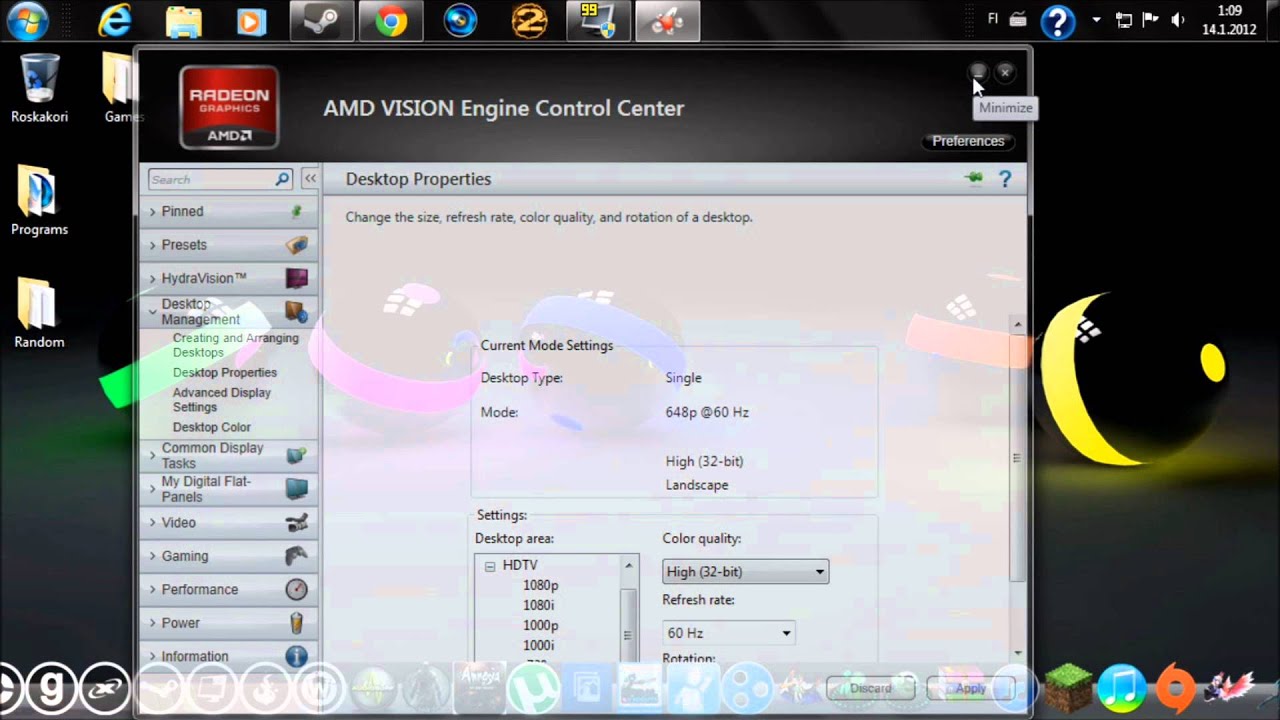Screen dimensions: 1280x720
Task: Open the Random desktop folder
Action: pyautogui.click(x=40, y=313)
